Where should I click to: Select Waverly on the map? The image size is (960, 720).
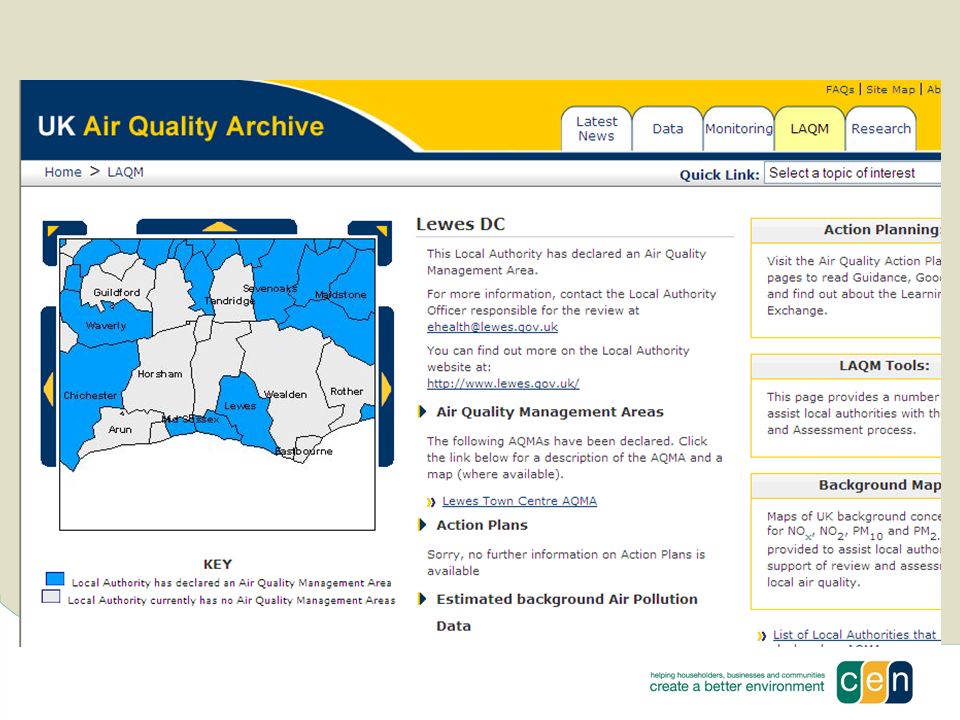106,325
